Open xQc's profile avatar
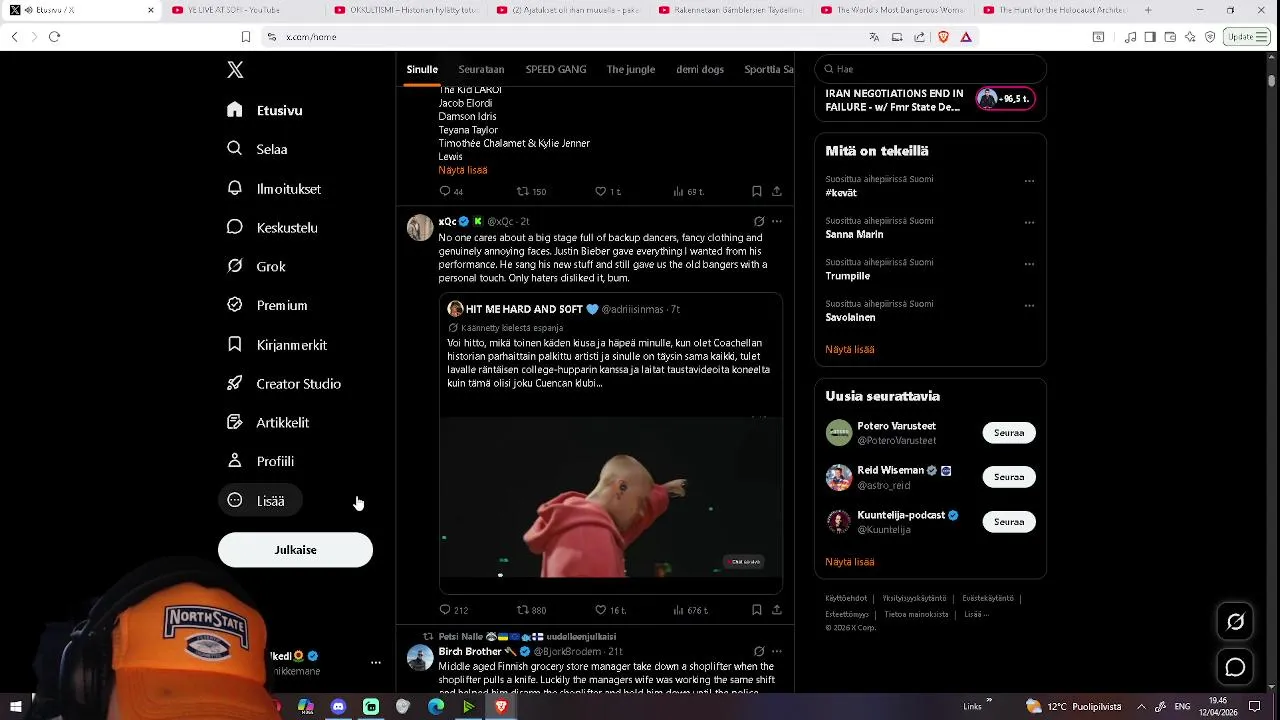The height and width of the screenshot is (720, 1280). (x=420, y=227)
